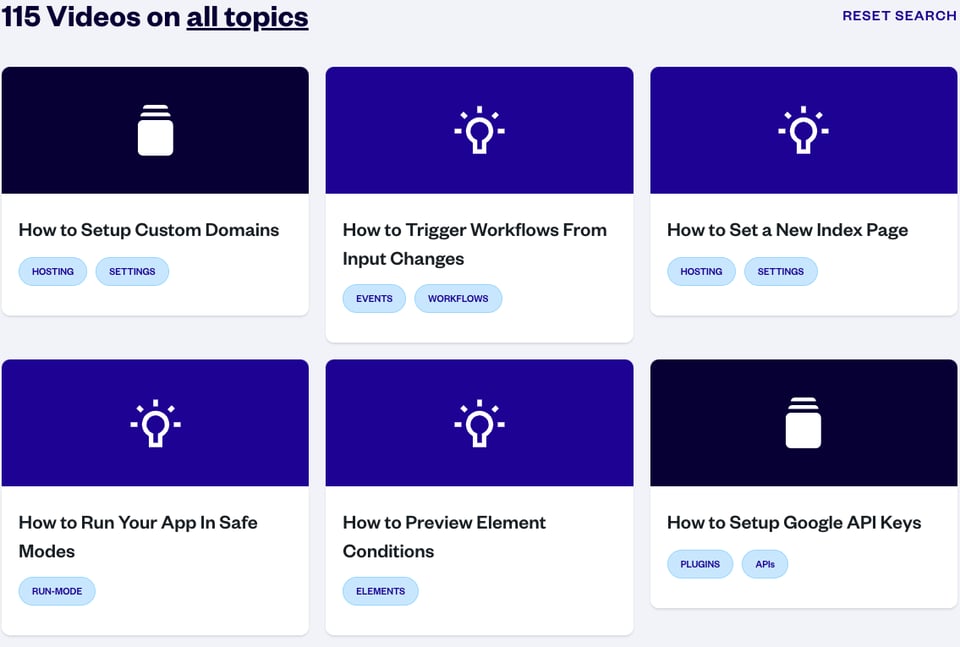Click lightbulb icon on Safe Modes card

pos(155,423)
